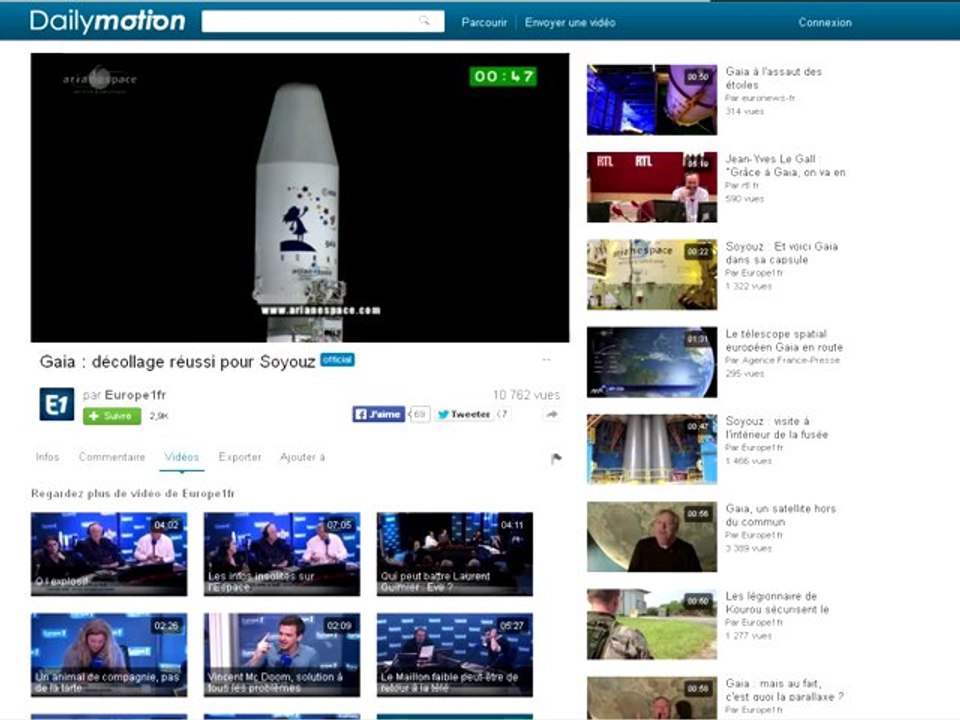This screenshot has height=720, width=960.
Task: Click title Soyouz : Et voici Gaia
Action: (x=782, y=253)
